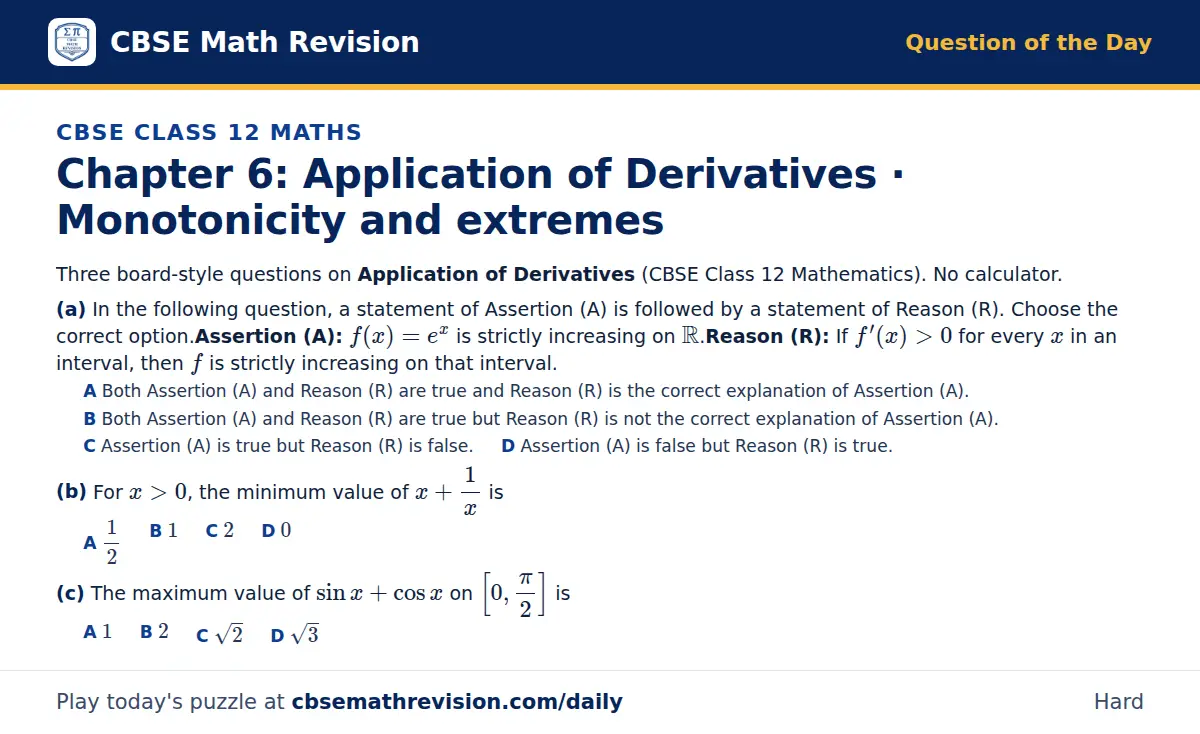1200x734 pixels.
Task: Click the CBSE Math Revision logo icon
Action: click(72, 42)
